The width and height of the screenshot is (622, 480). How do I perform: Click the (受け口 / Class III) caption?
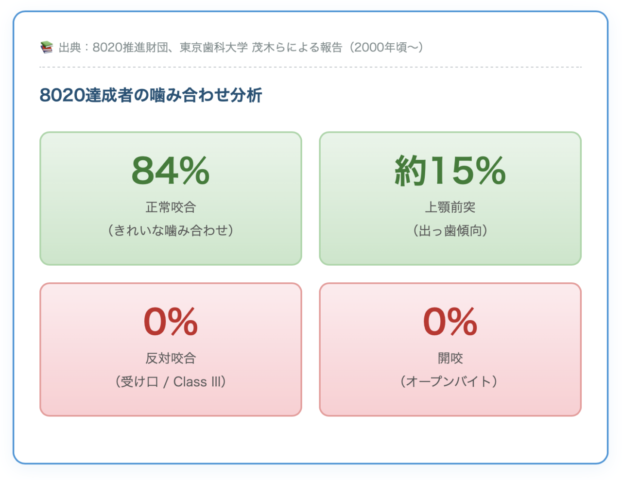click(170, 381)
